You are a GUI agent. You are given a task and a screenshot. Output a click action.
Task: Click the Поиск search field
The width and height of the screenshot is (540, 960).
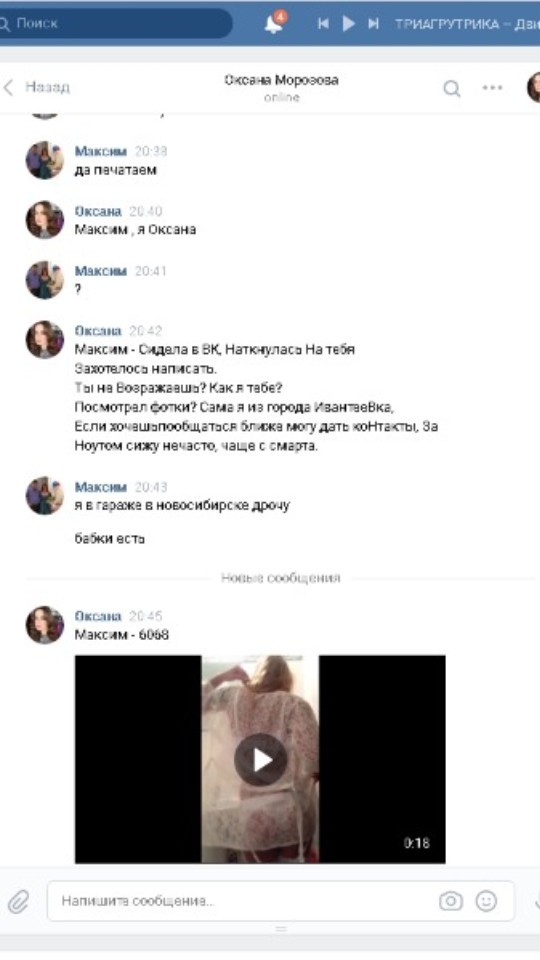pos(115,24)
